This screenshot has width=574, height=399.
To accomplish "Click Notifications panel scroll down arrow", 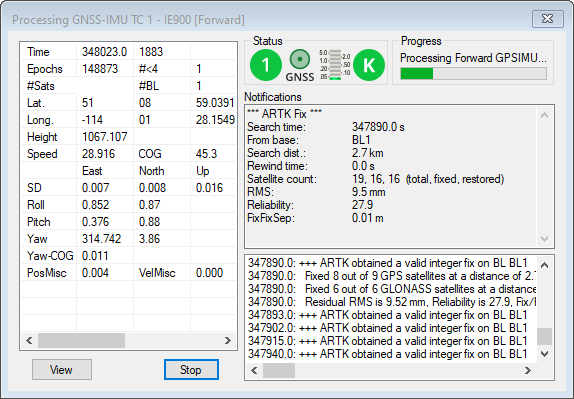I will point(544,239).
